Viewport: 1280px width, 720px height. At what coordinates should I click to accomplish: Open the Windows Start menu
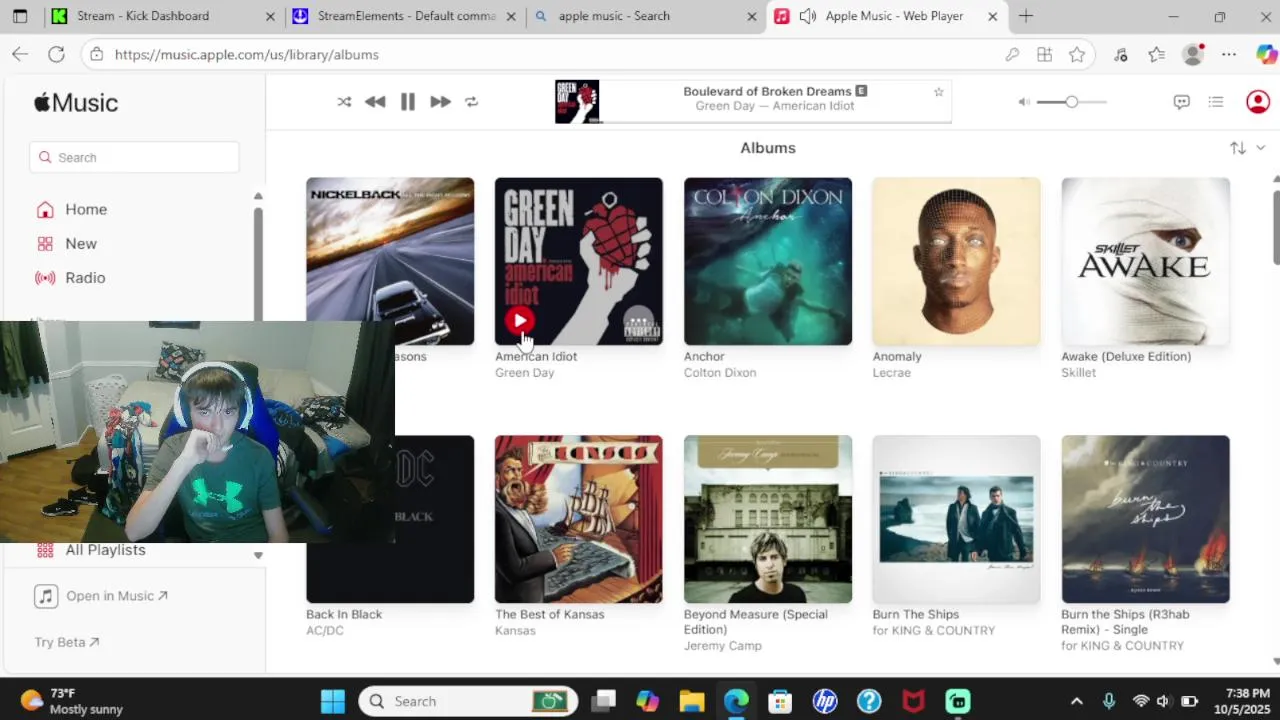point(333,701)
